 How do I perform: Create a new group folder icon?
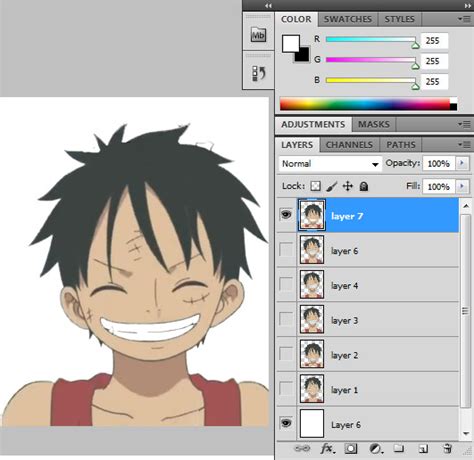click(399, 448)
